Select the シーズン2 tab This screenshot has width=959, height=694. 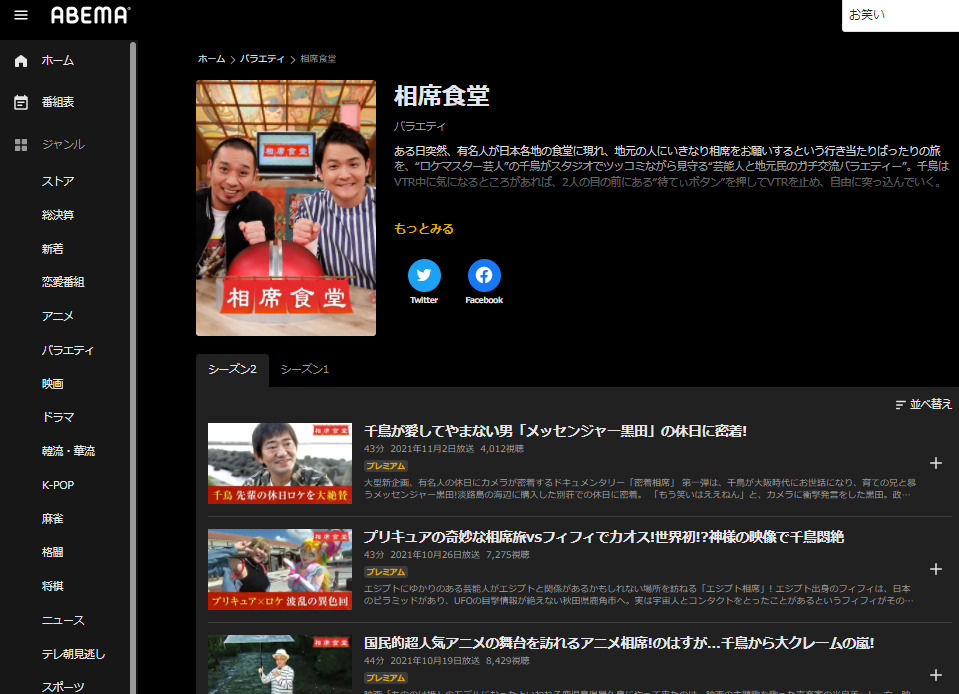[232, 370]
